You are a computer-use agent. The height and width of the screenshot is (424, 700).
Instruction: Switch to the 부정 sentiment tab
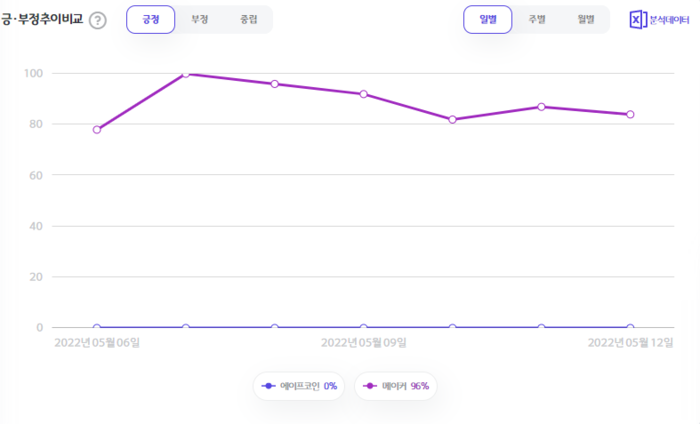199,19
